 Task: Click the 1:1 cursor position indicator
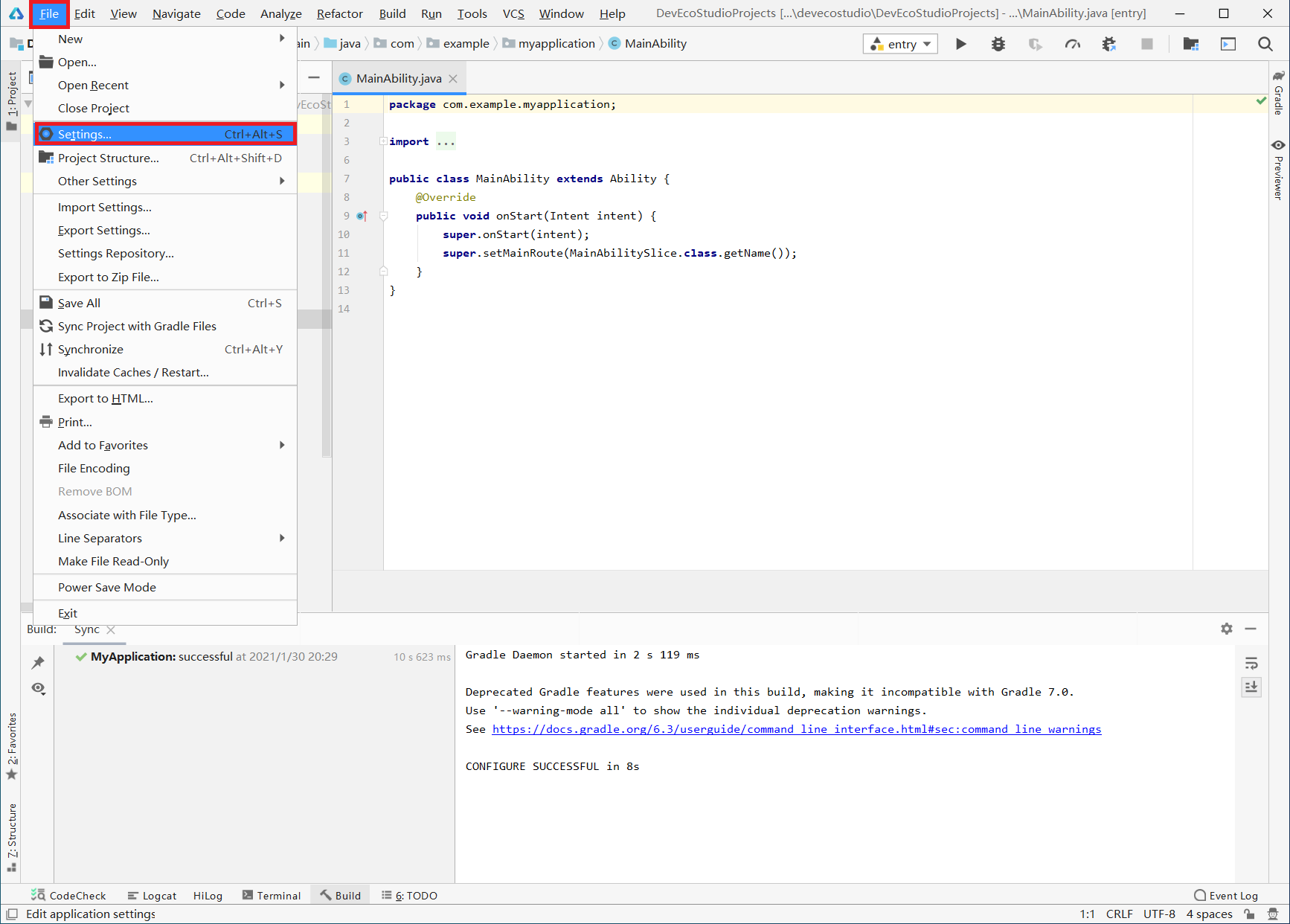pyautogui.click(x=1087, y=914)
